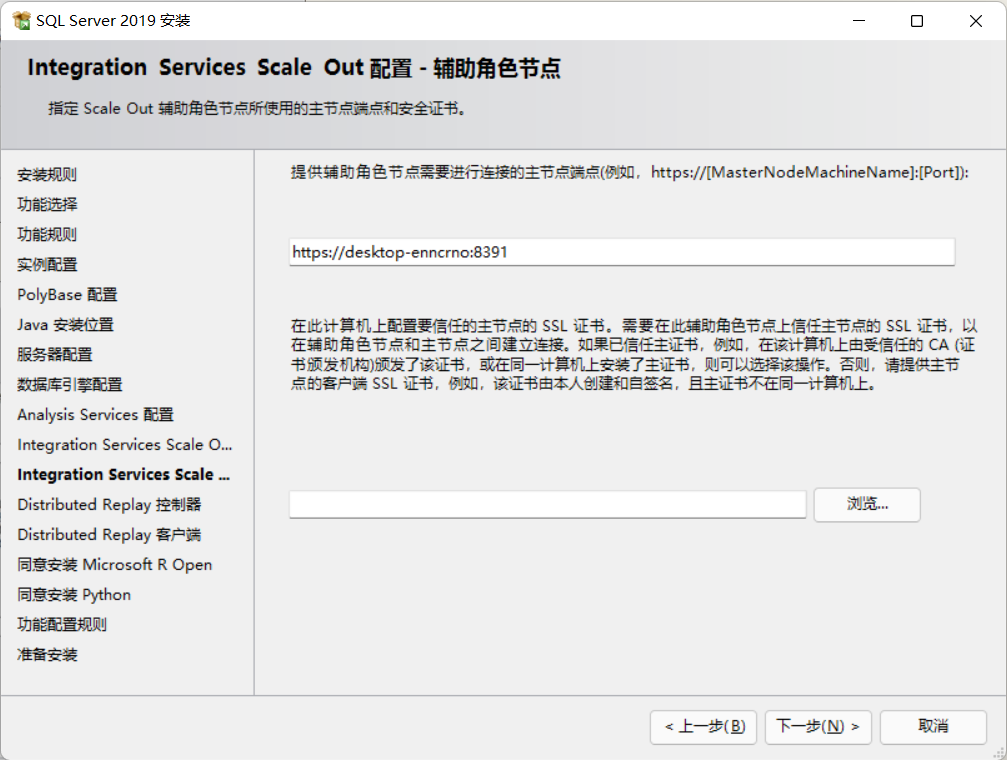This screenshot has height=760, width=1007.
Task: Select 准备安装 step in sidebar
Action: [47, 655]
